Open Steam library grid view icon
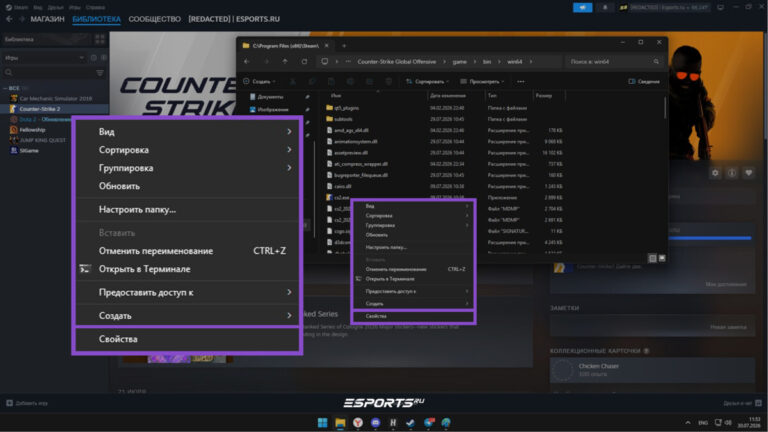The height and width of the screenshot is (432, 768). click(x=100, y=39)
